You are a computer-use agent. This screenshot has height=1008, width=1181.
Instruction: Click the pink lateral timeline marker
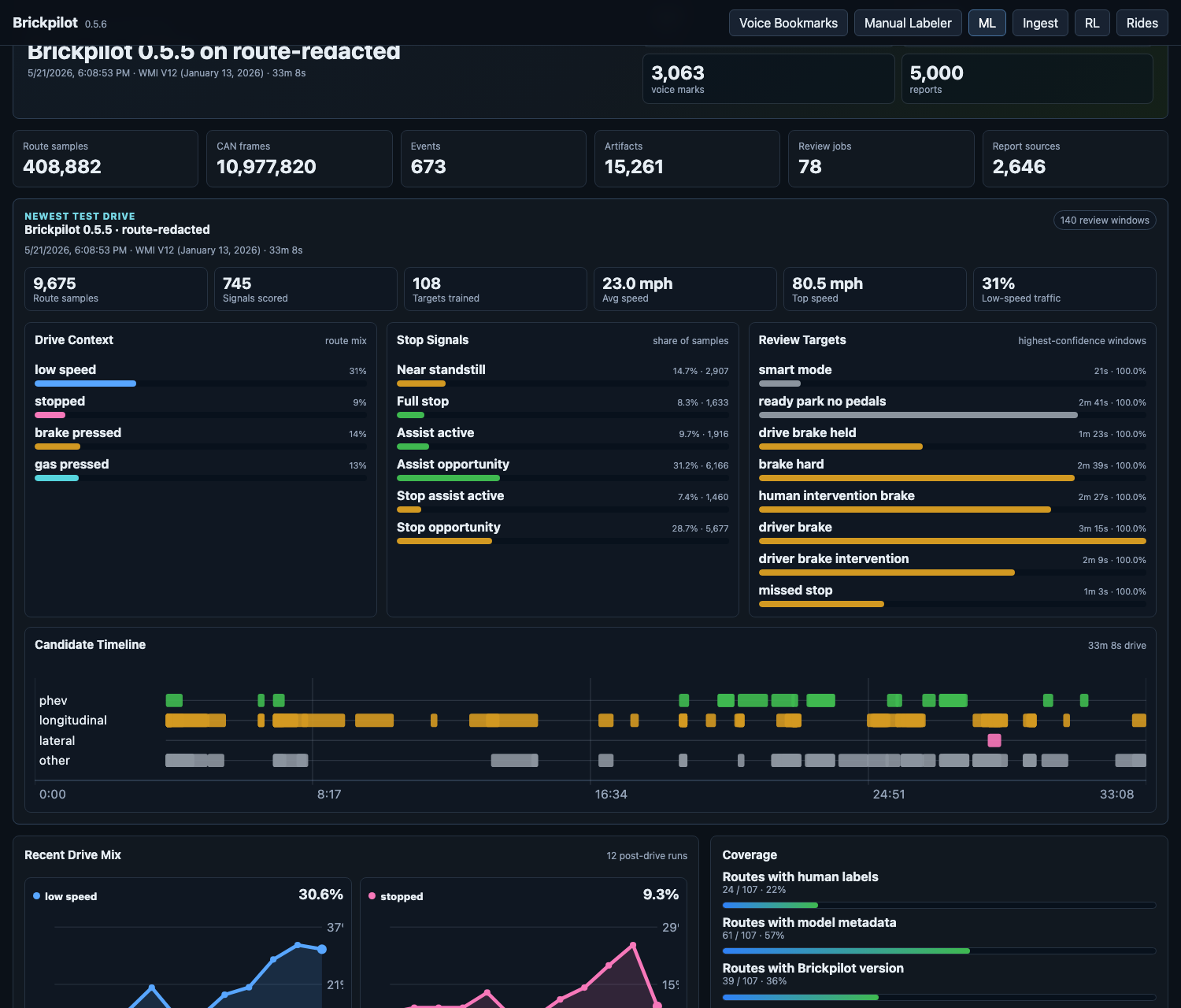[994, 740]
